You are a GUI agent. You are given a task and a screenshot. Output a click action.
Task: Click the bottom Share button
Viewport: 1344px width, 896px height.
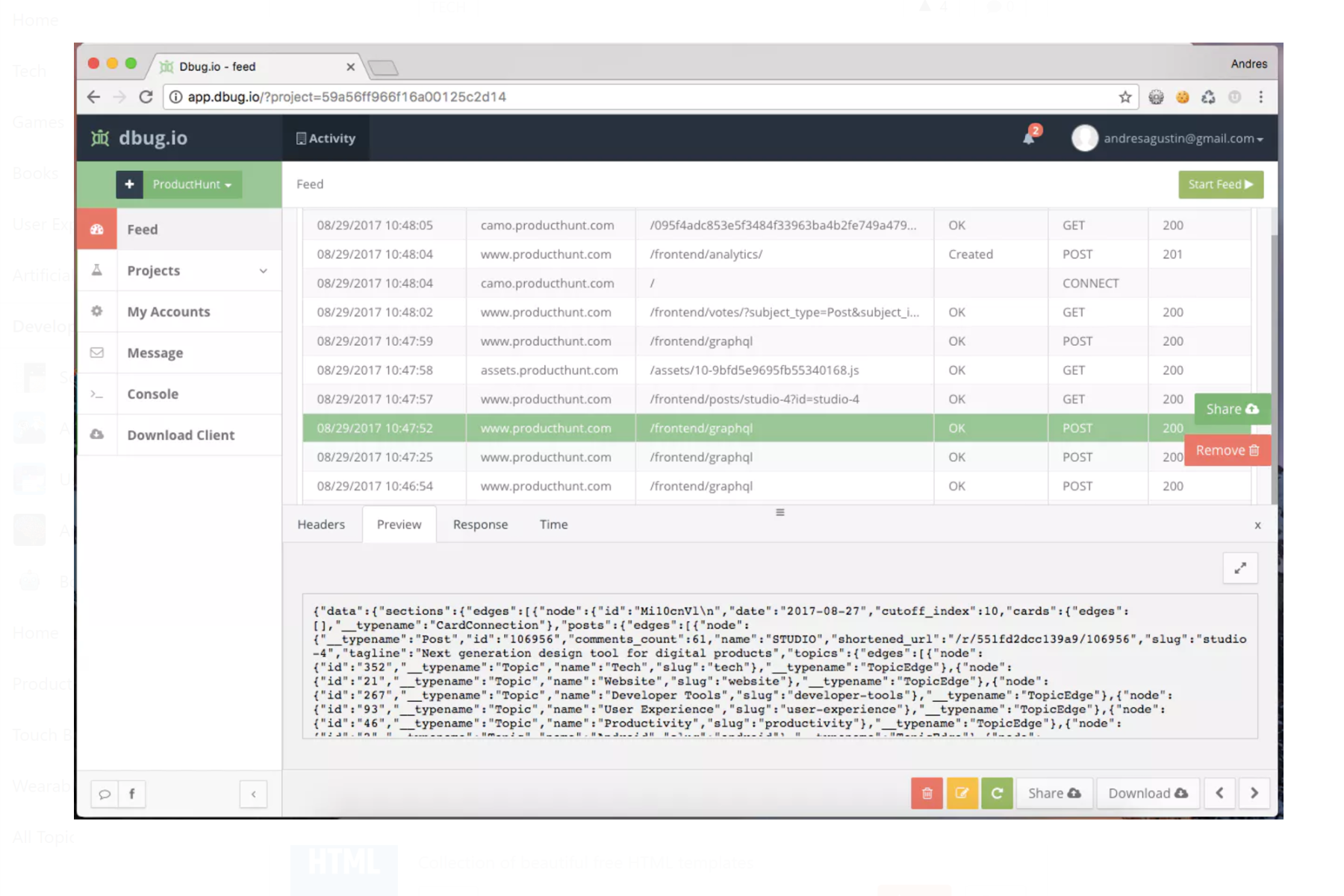pos(1054,793)
